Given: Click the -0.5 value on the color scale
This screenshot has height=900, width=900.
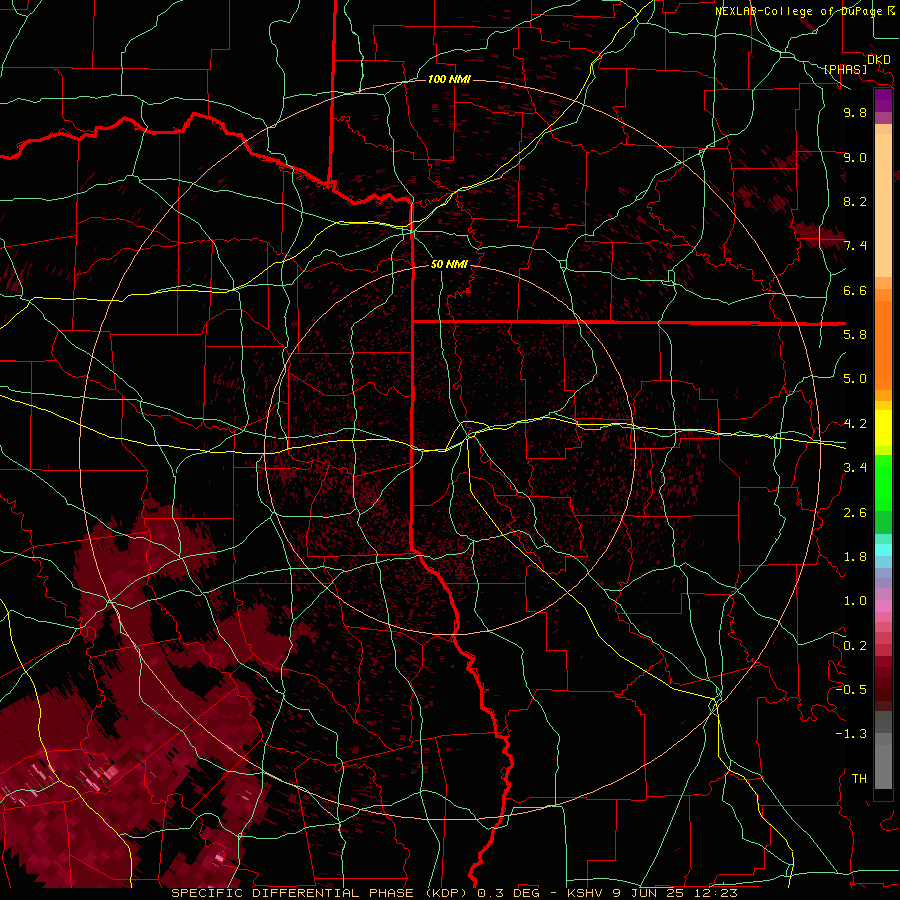Looking at the screenshot, I should click(851, 690).
